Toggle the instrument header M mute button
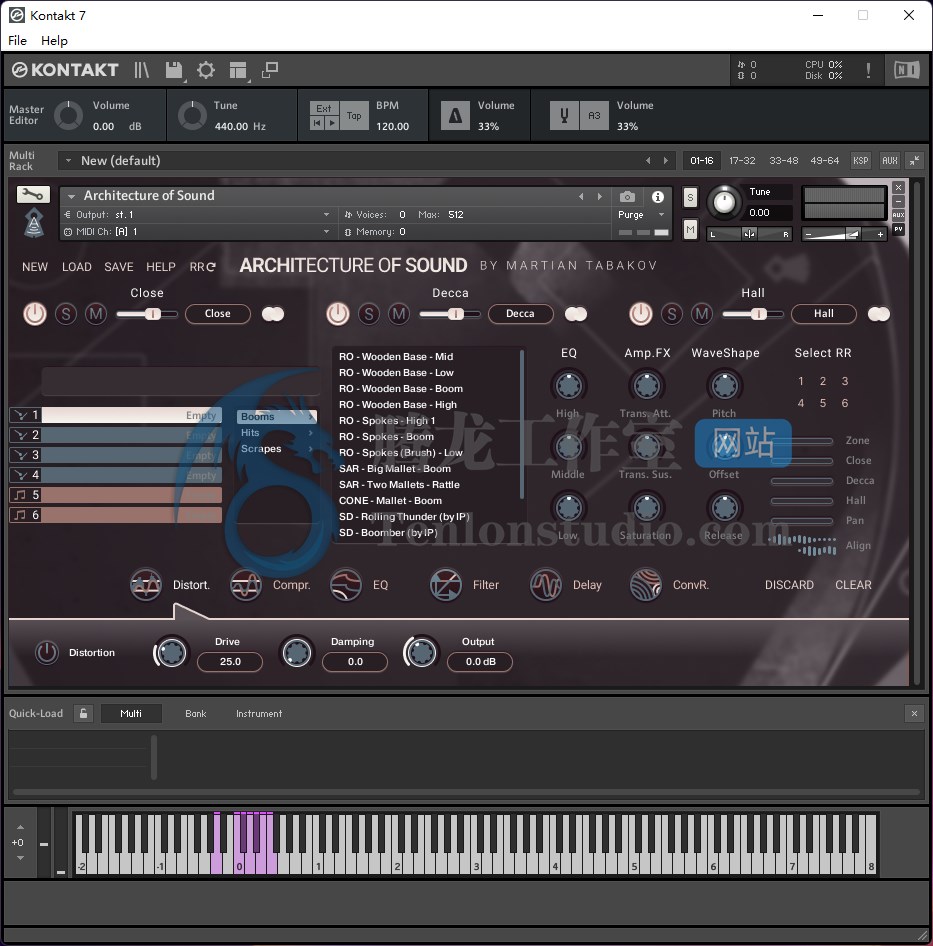The height and width of the screenshot is (946, 933). 690,229
